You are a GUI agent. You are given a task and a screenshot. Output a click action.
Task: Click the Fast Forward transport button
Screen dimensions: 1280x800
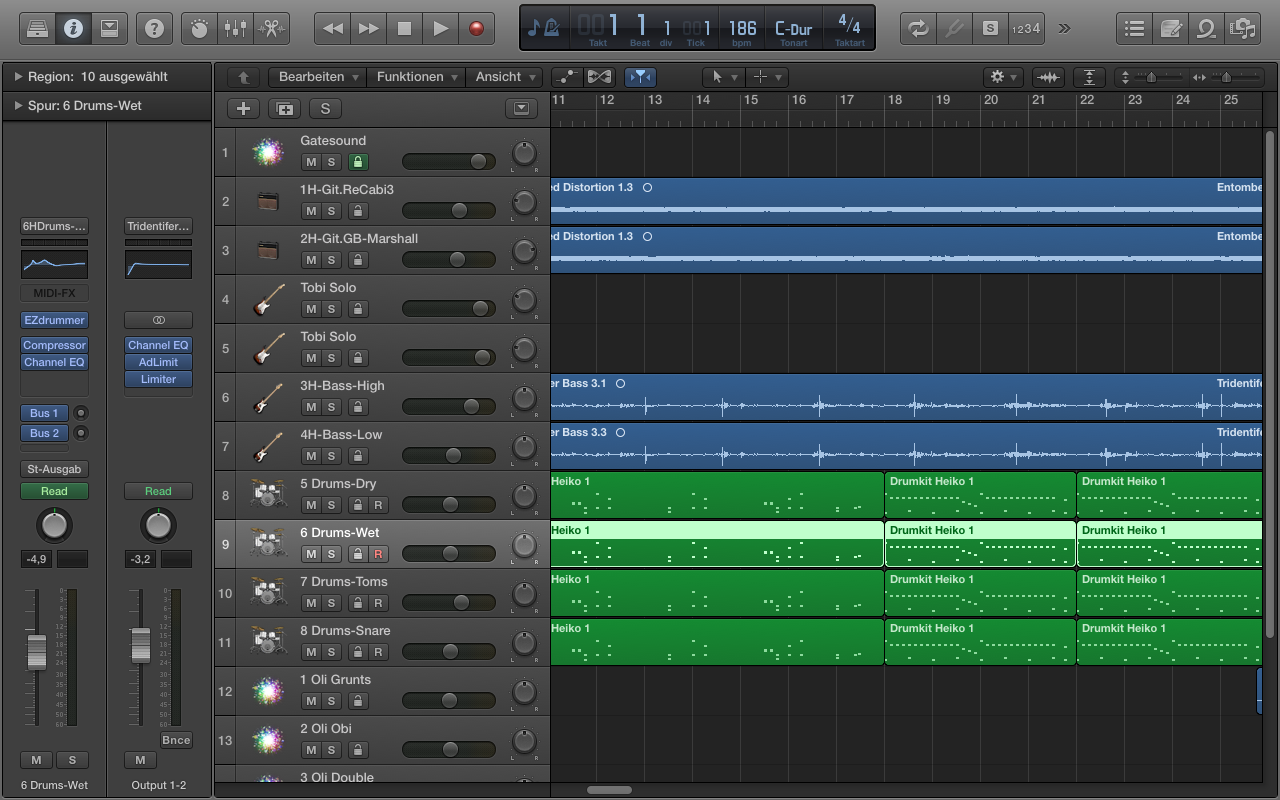369,28
